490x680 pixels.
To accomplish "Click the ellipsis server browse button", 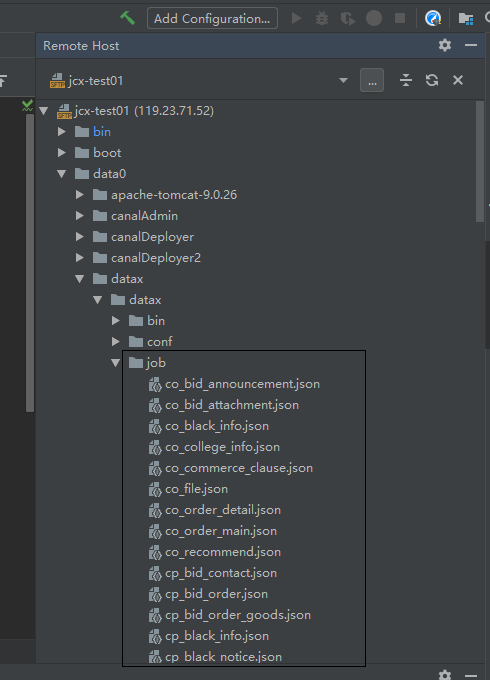I will pos(372,80).
